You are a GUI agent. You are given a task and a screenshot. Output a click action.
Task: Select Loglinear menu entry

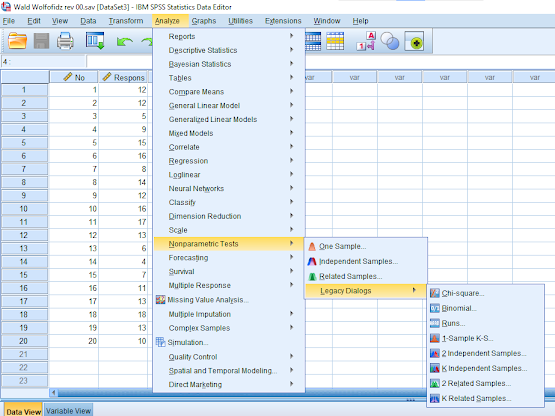click(229, 175)
